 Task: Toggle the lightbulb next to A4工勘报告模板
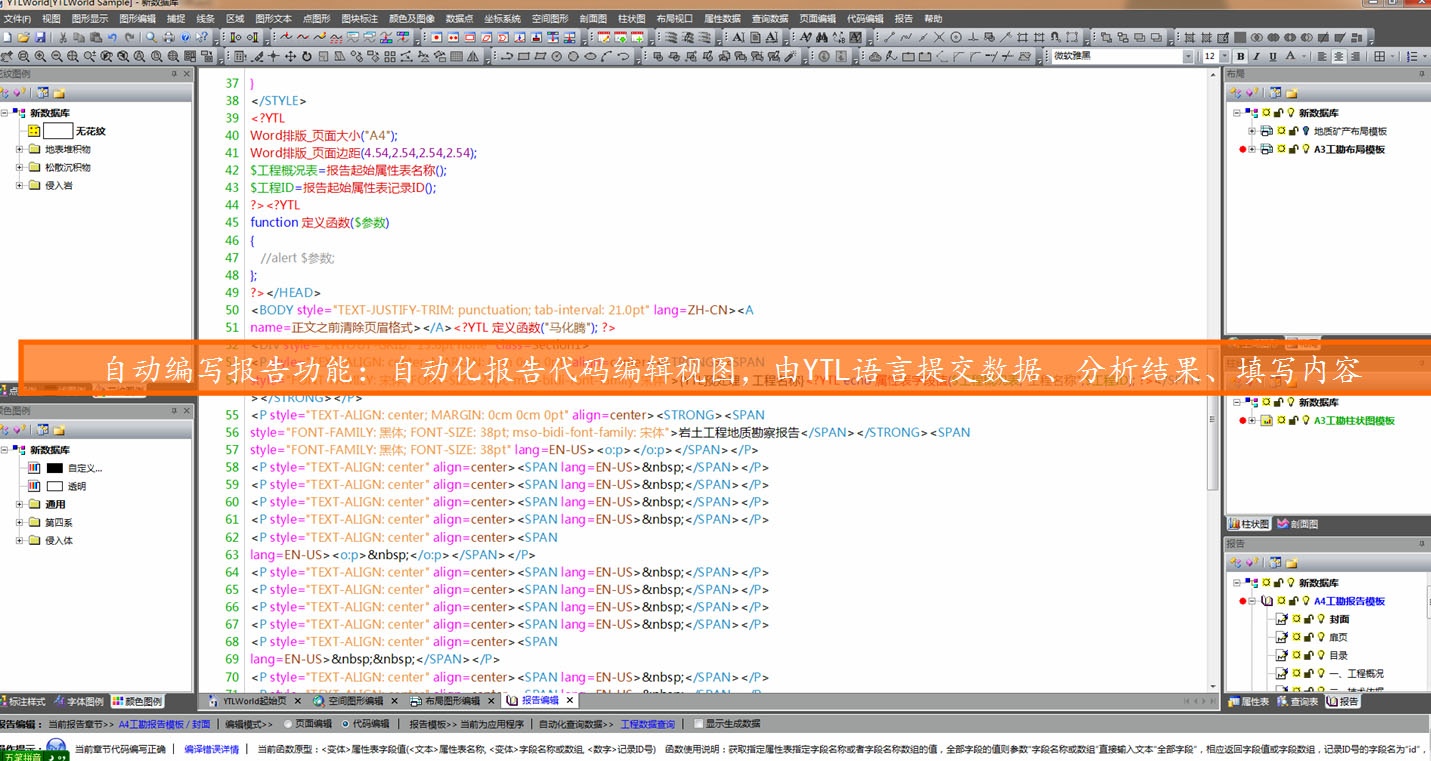click(x=1305, y=601)
